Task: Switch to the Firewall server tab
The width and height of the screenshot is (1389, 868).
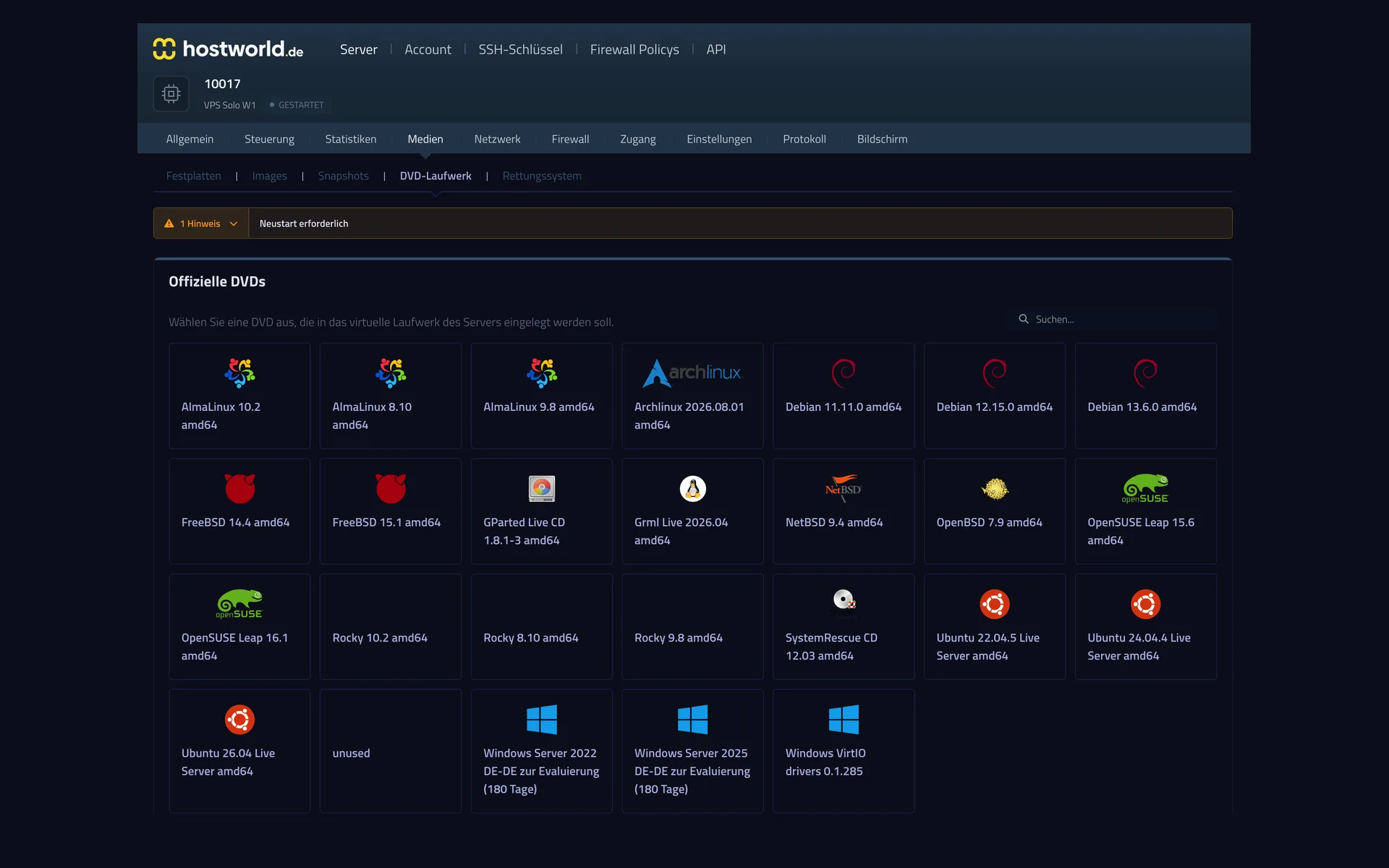Action: tap(570, 139)
